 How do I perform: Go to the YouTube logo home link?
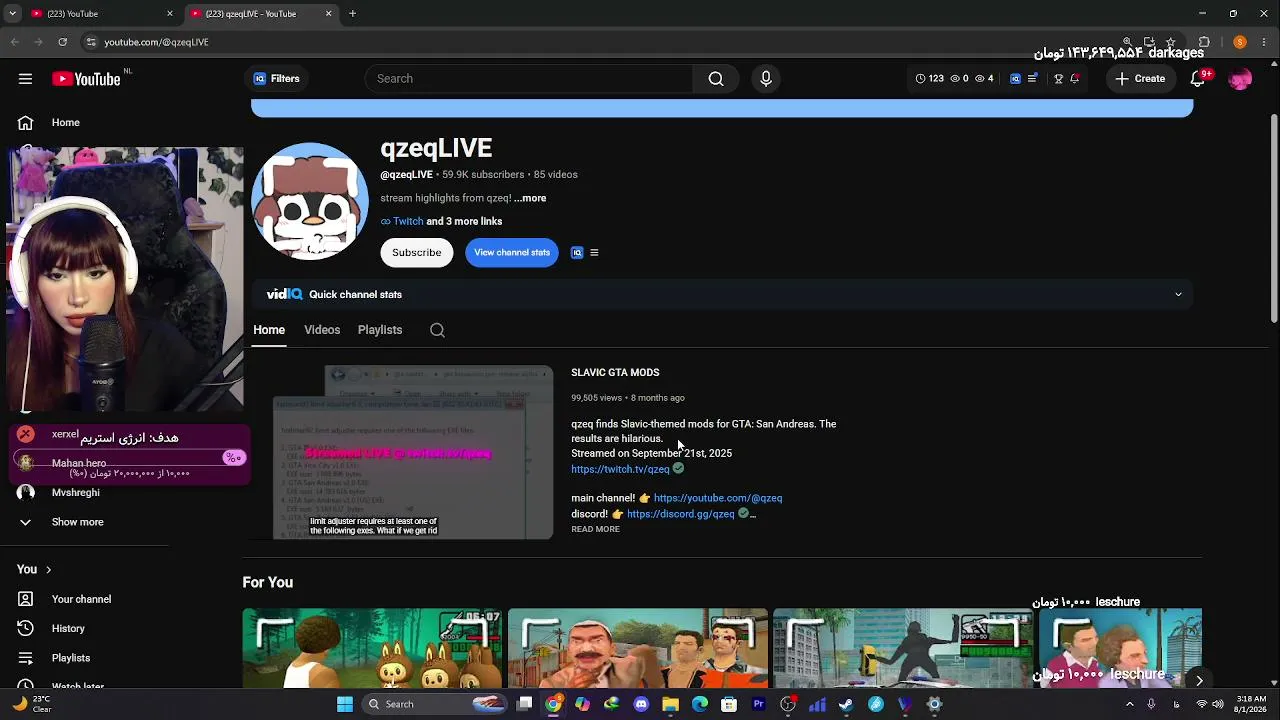(x=86, y=79)
